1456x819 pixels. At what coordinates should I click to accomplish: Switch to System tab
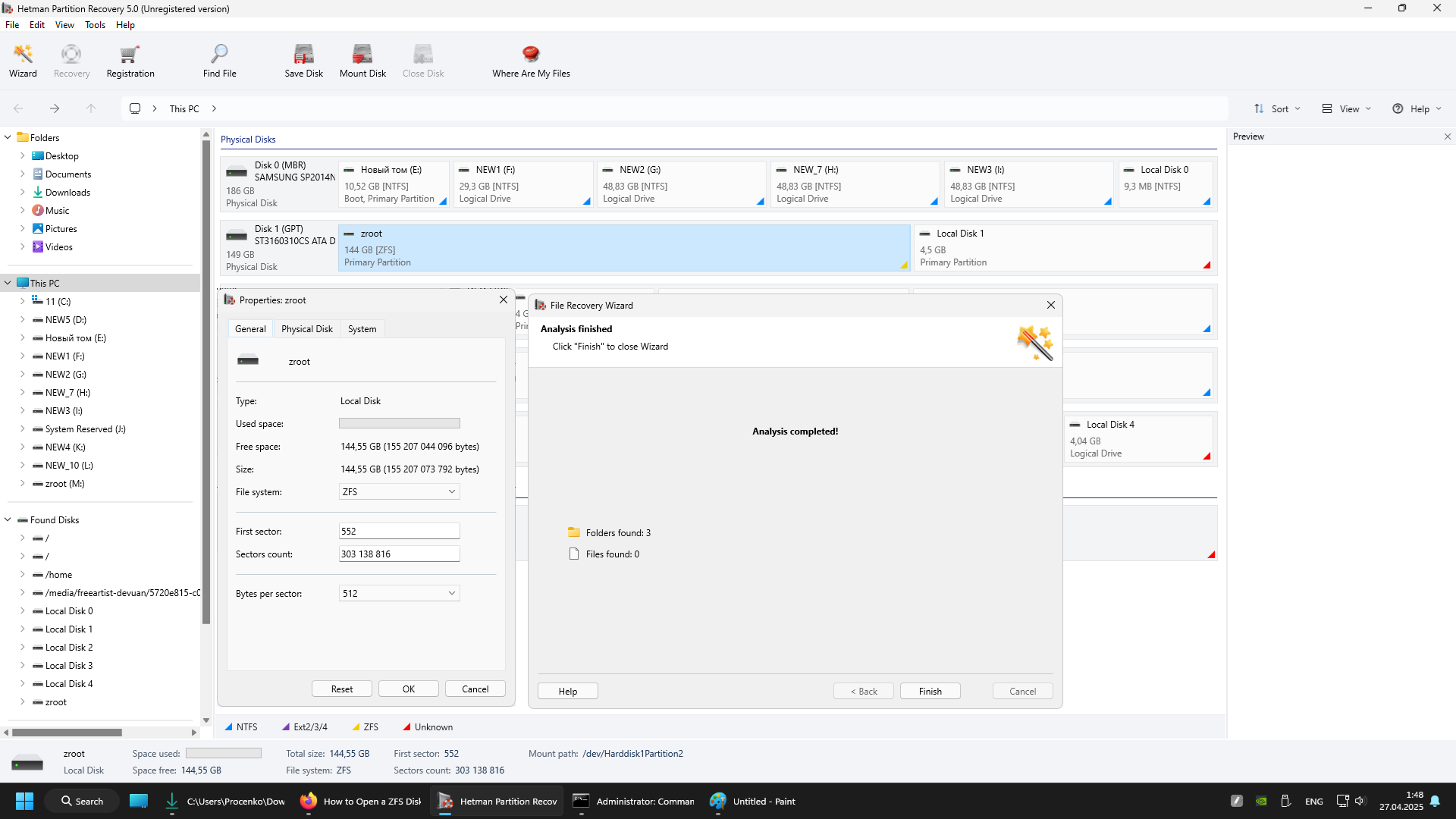(362, 328)
